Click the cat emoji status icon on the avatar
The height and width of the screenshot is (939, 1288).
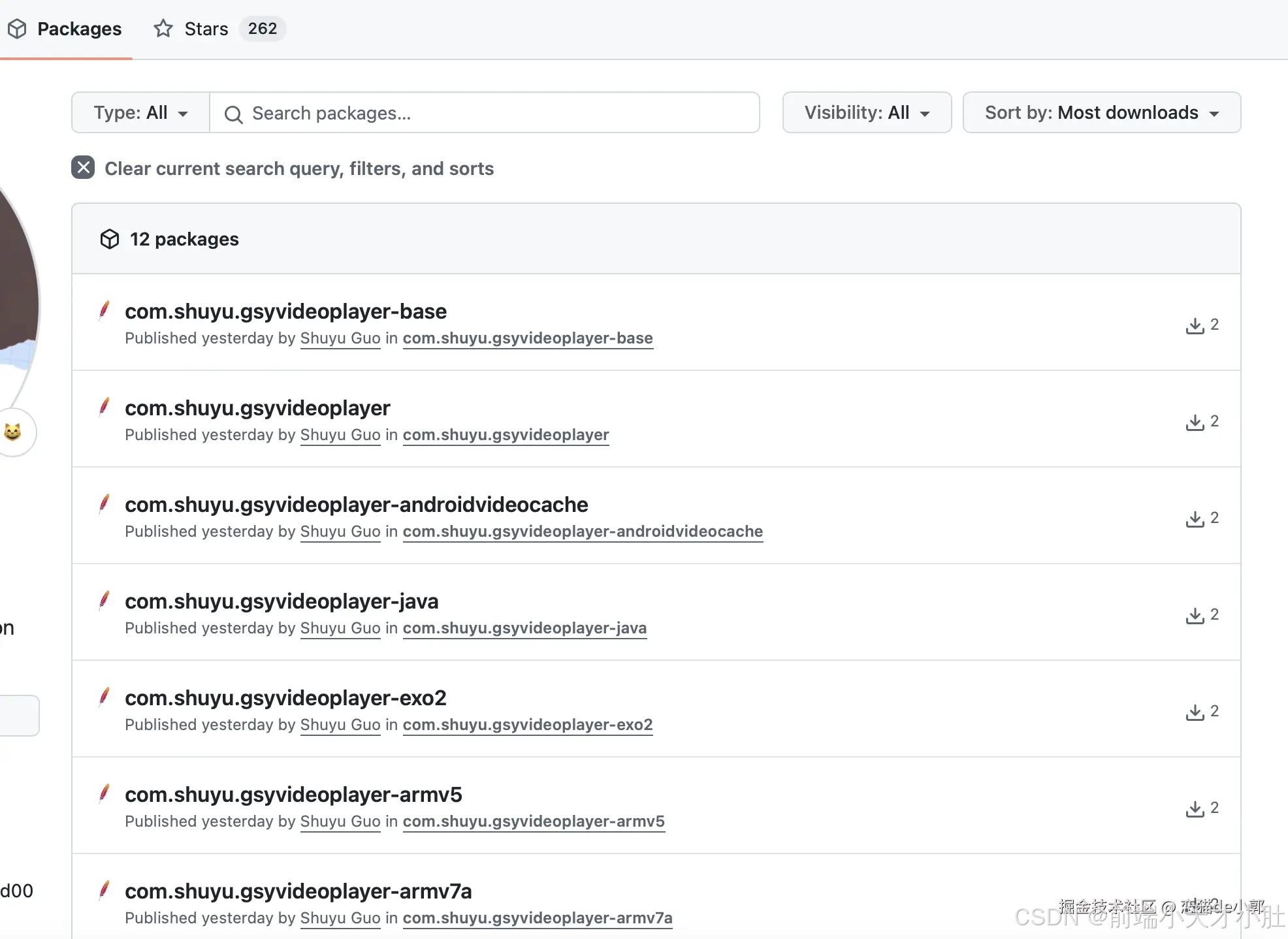point(13,432)
